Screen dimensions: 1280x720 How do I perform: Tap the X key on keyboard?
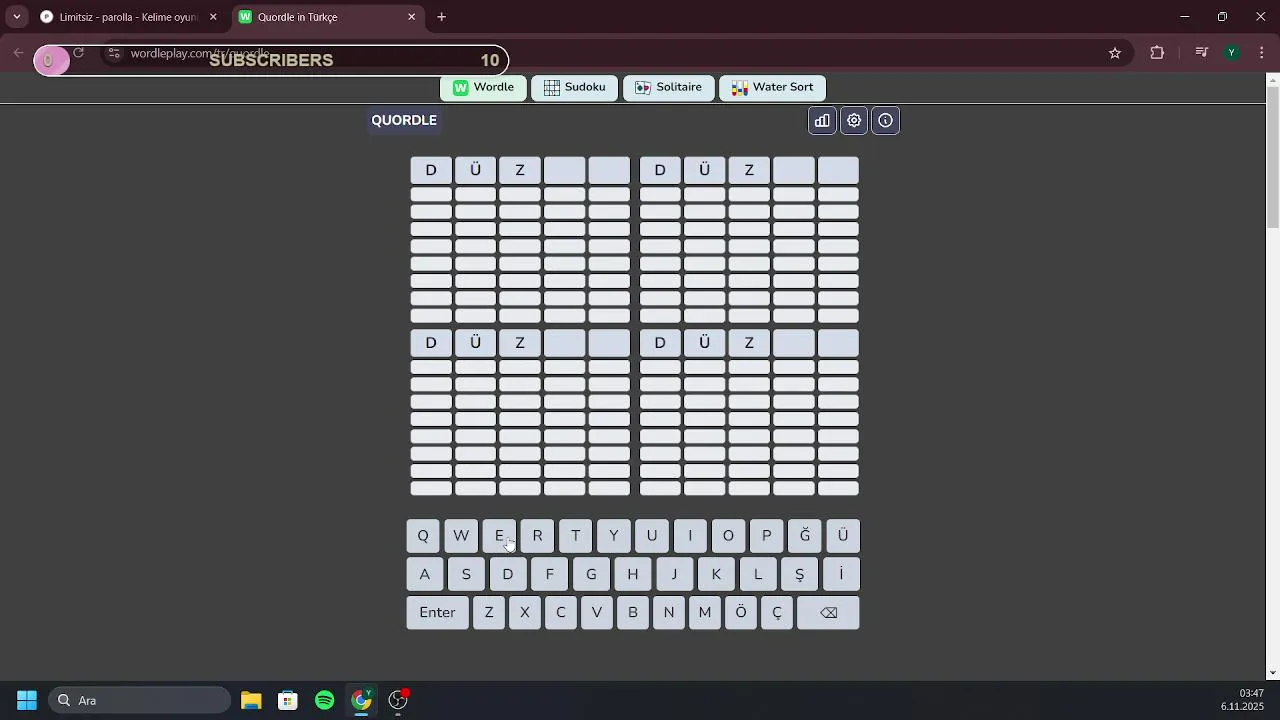pyautogui.click(x=525, y=613)
